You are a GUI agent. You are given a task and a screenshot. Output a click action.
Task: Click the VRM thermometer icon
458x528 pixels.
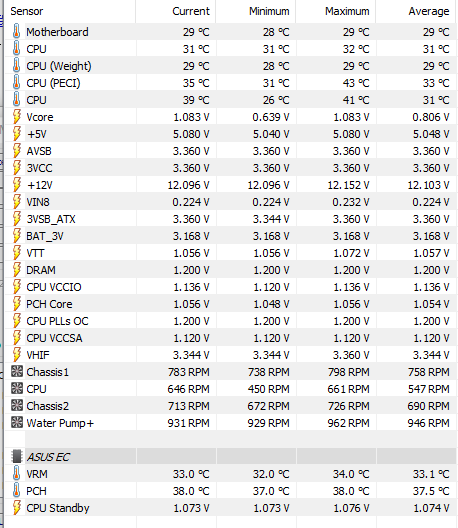16,473
